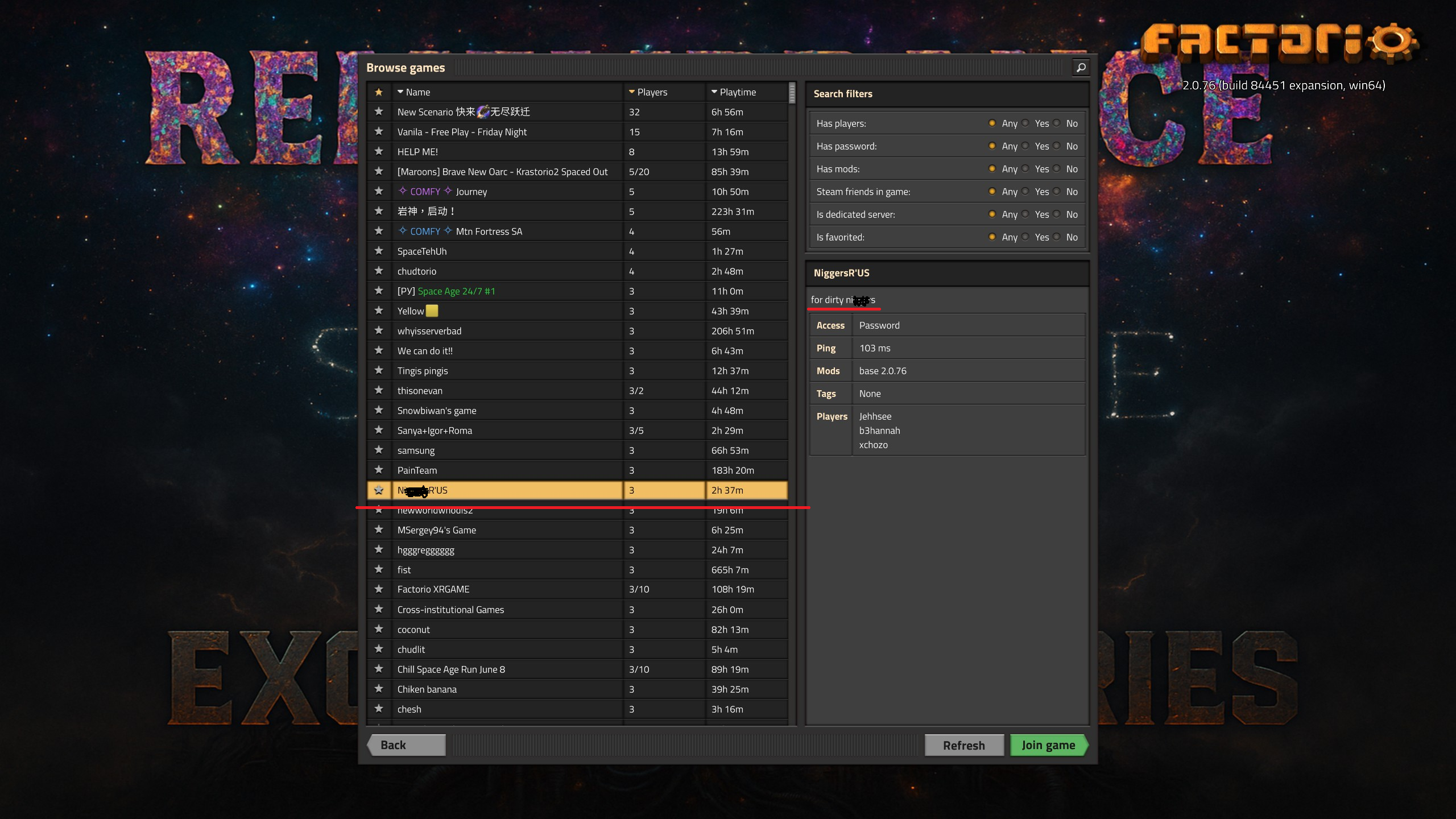The height and width of the screenshot is (819, 1456).
Task: Set Is favorited filter to Yes
Action: pyautogui.click(x=1025, y=237)
